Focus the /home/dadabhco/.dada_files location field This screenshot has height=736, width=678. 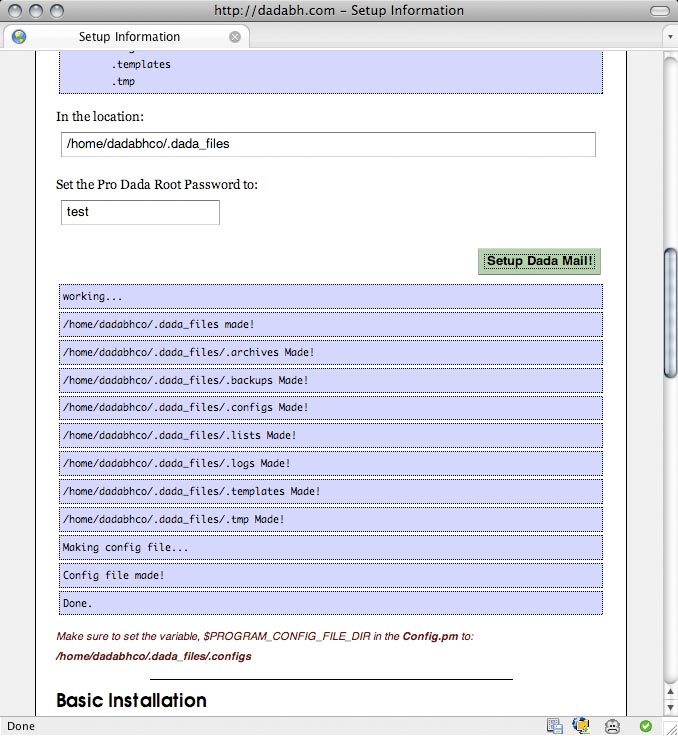[x=328, y=144]
